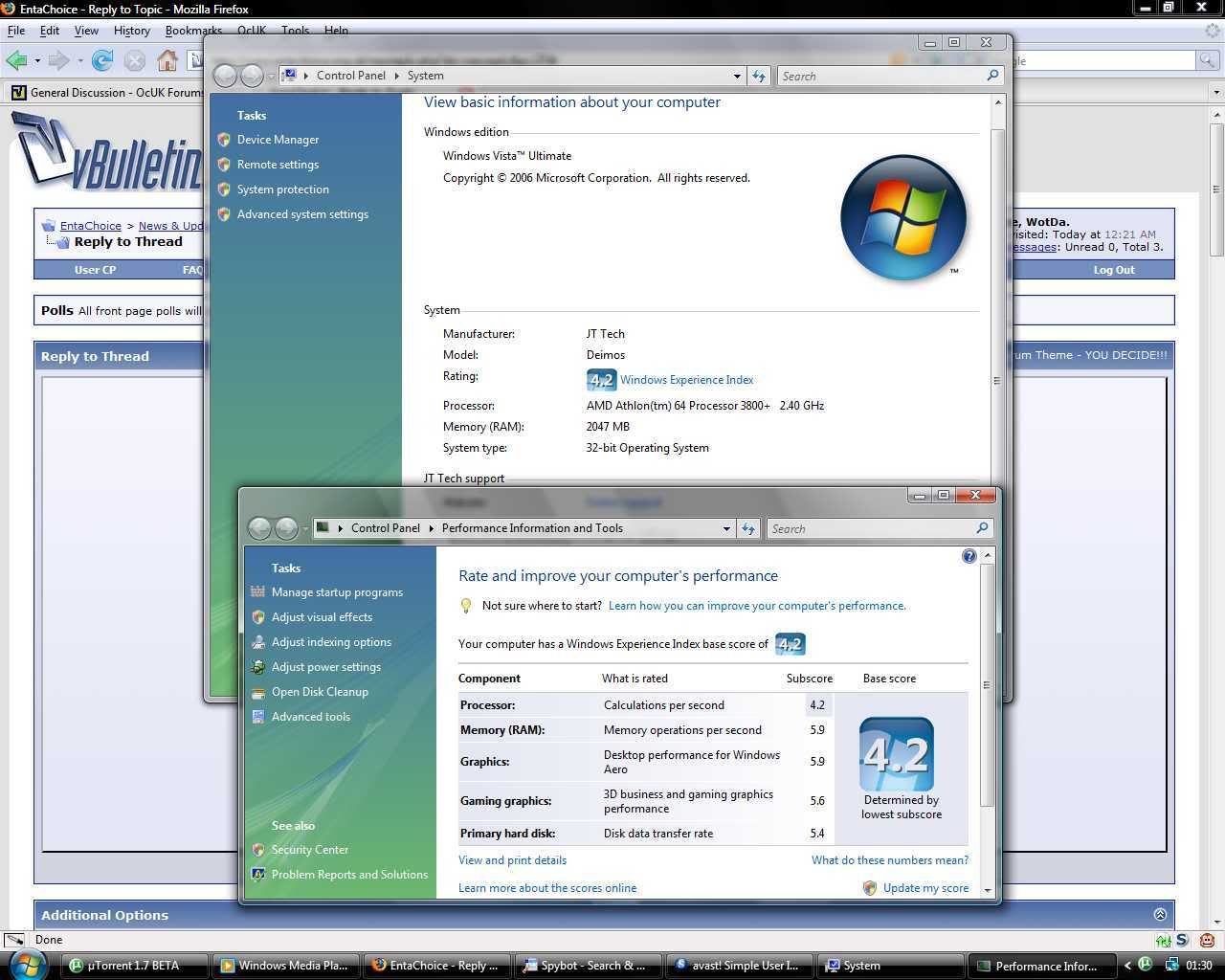The image size is (1225, 980).
Task: Expand arrow after Control Panel in System breadcrumb
Action: click(x=396, y=76)
